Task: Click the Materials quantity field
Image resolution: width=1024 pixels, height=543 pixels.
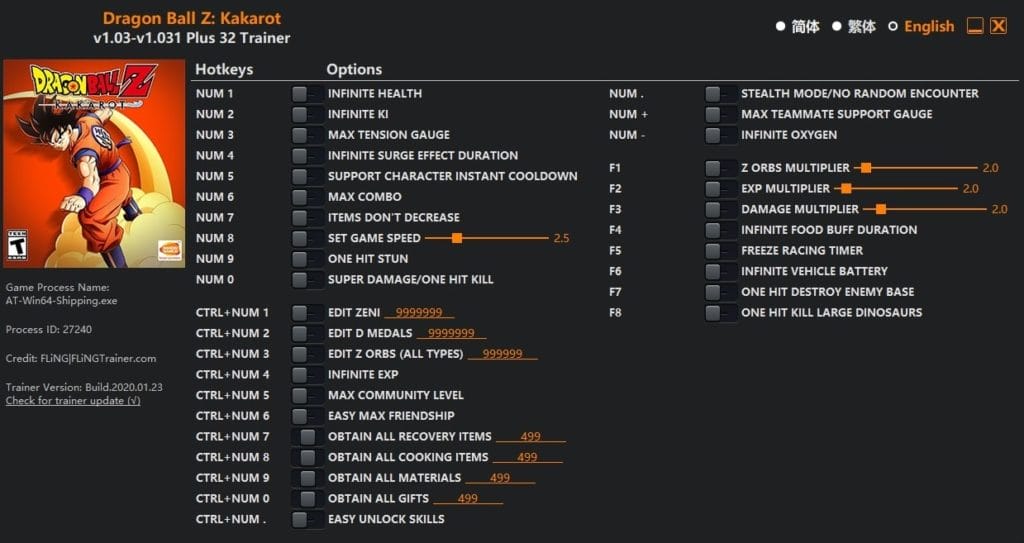Action: click(x=500, y=478)
